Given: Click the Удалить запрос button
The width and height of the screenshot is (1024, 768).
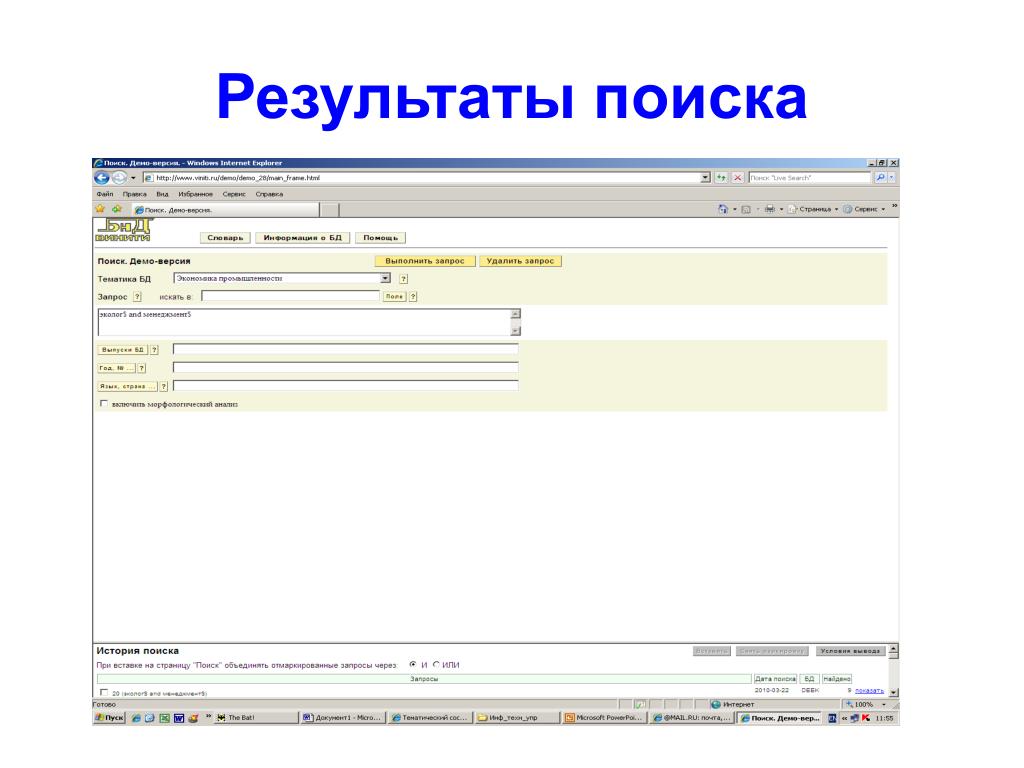Looking at the screenshot, I should (x=520, y=261).
